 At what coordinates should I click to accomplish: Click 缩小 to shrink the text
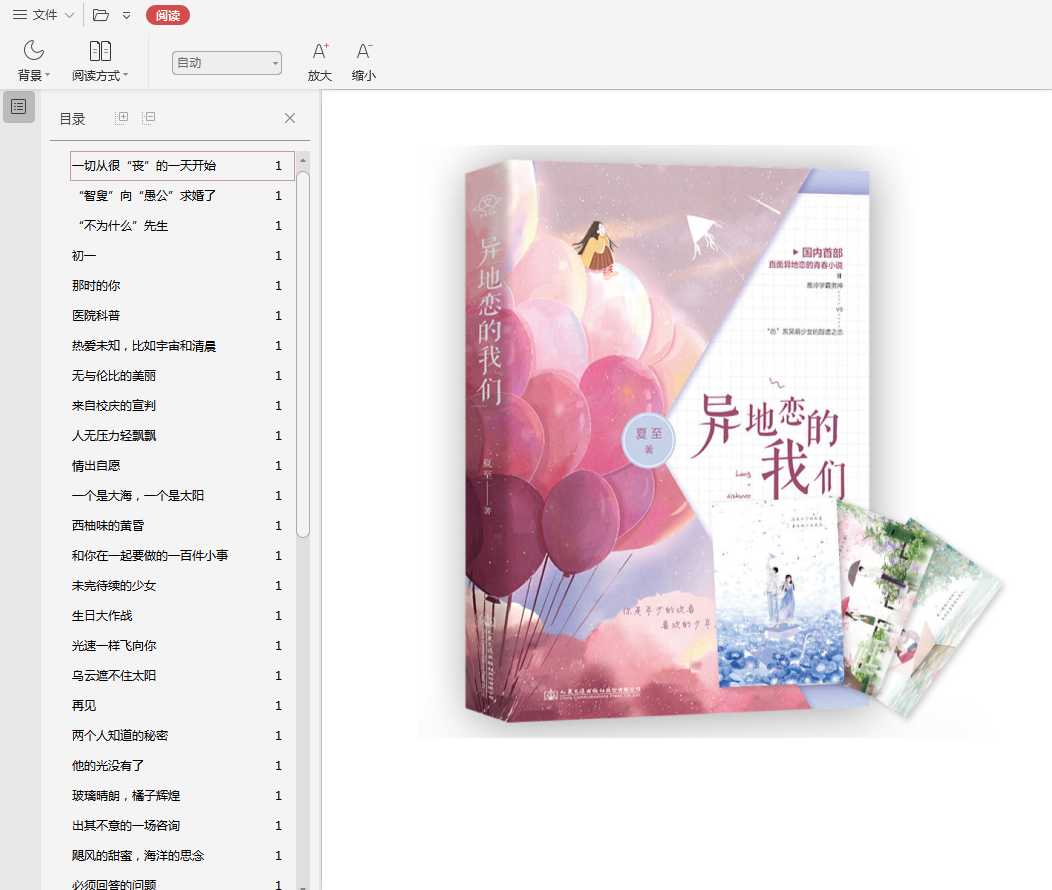coord(364,62)
